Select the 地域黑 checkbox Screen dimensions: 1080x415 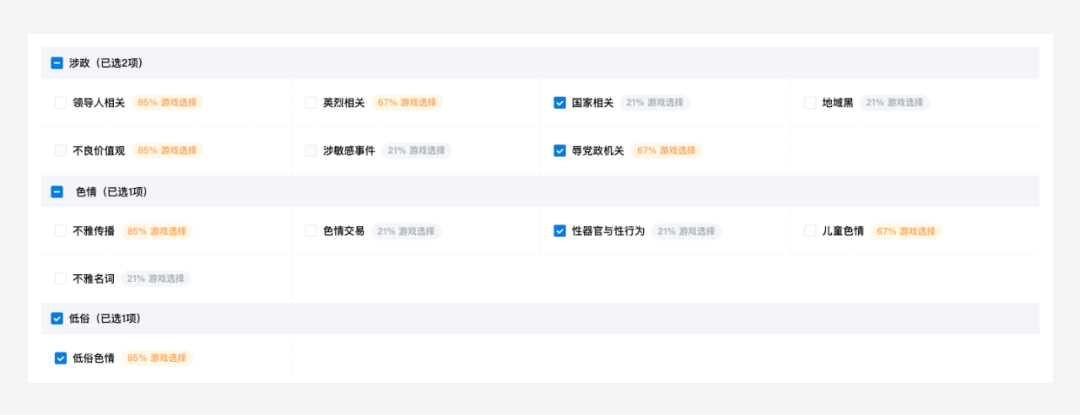[810, 103]
